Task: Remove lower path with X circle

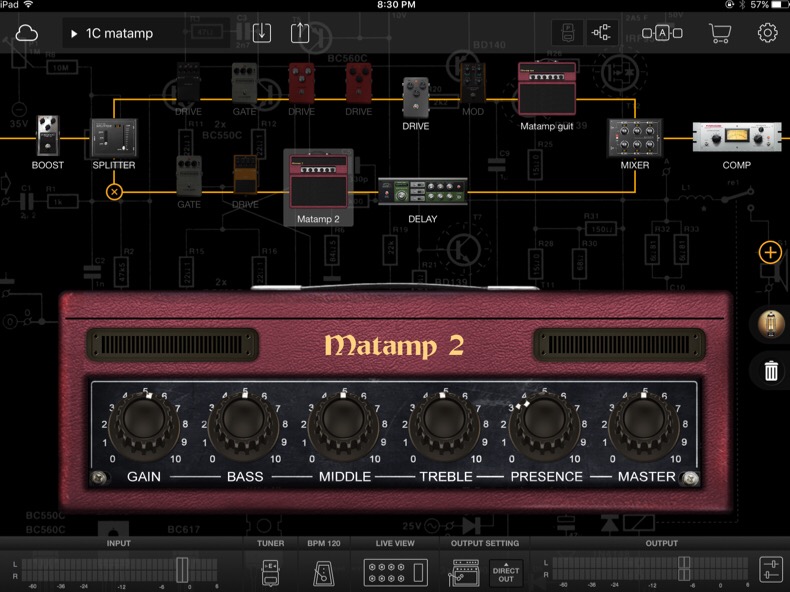Action: [114, 191]
